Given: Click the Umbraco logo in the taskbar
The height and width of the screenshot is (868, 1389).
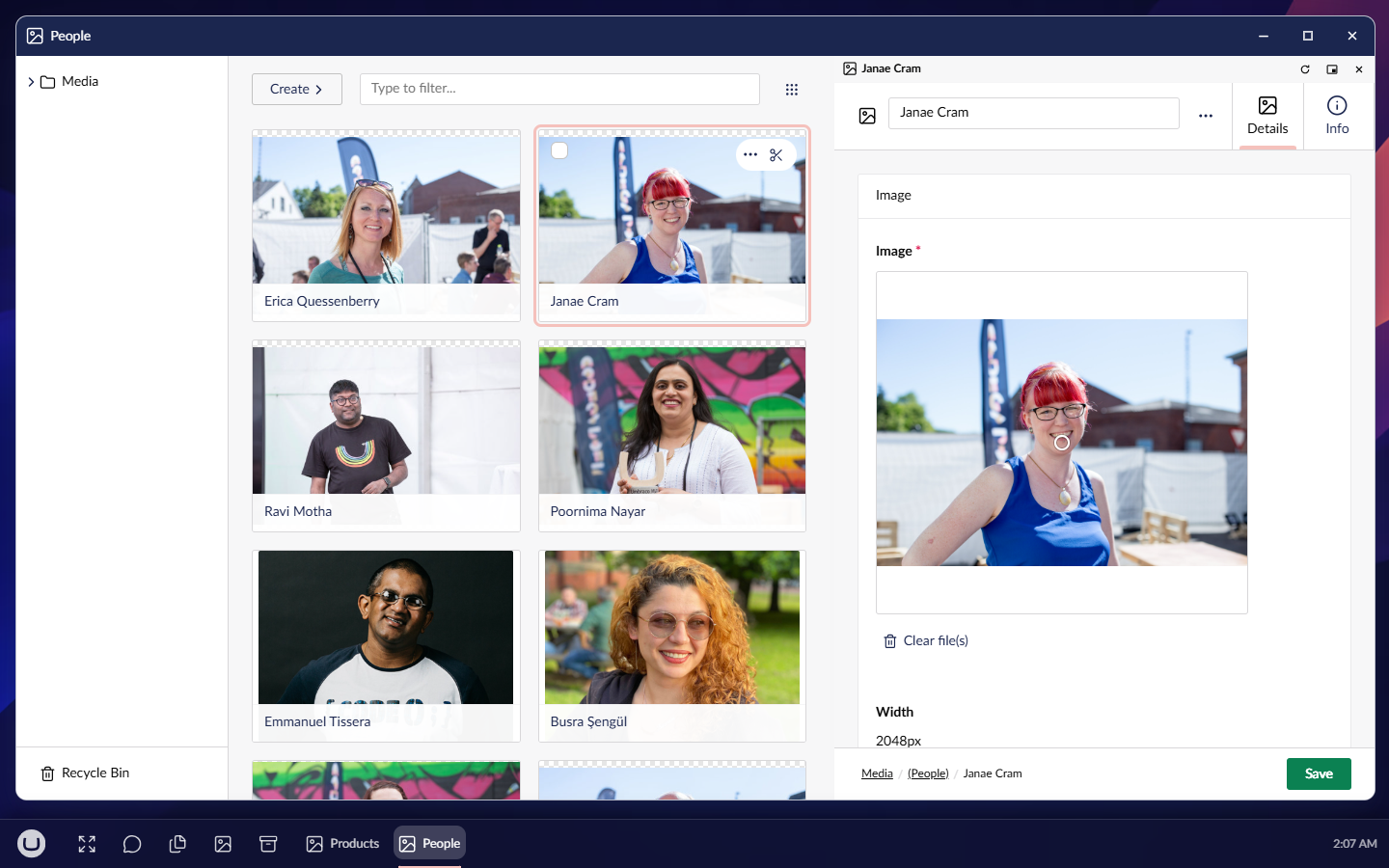Looking at the screenshot, I should (x=32, y=844).
